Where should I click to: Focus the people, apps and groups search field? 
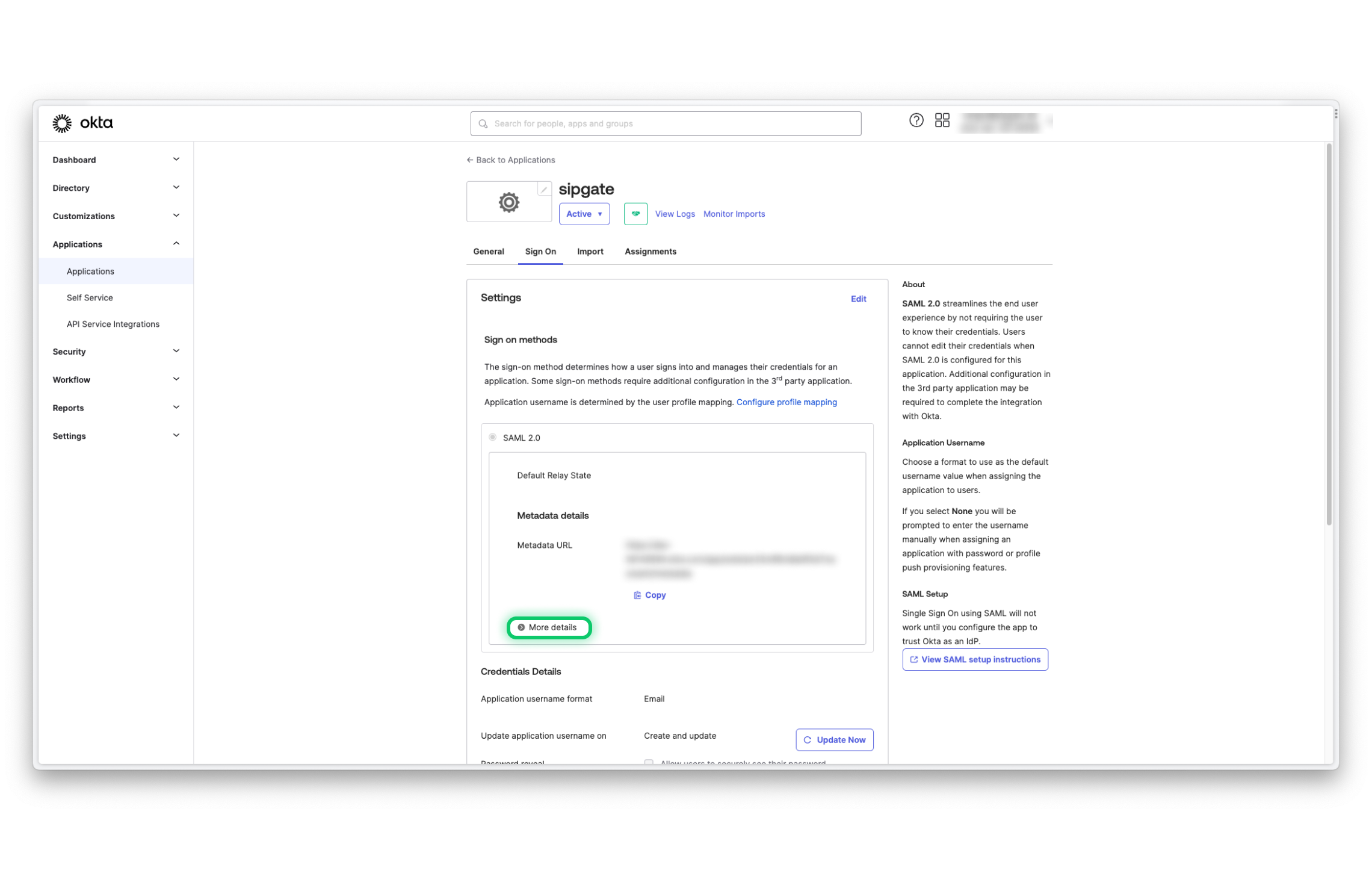coord(665,123)
